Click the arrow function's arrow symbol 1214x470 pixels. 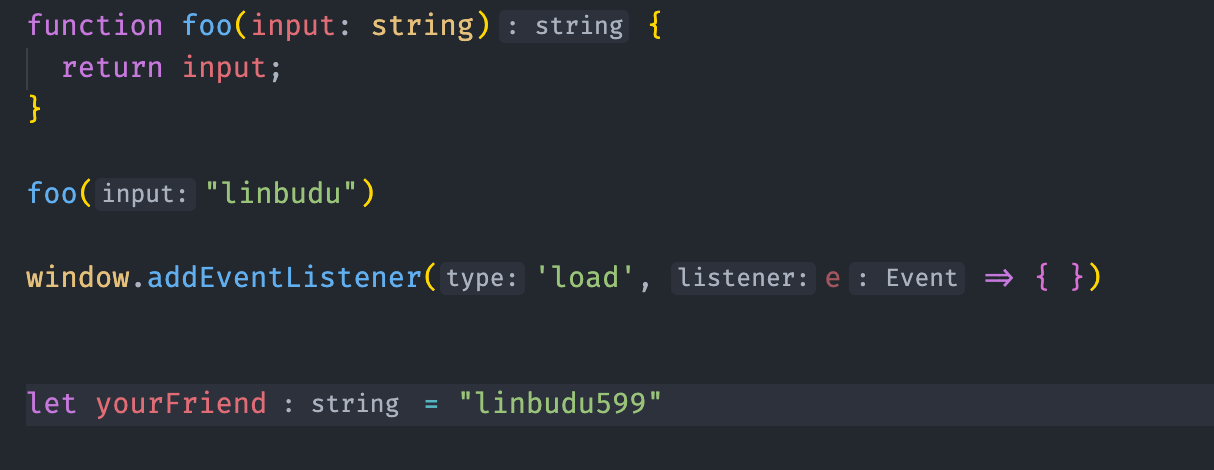click(999, 278)
